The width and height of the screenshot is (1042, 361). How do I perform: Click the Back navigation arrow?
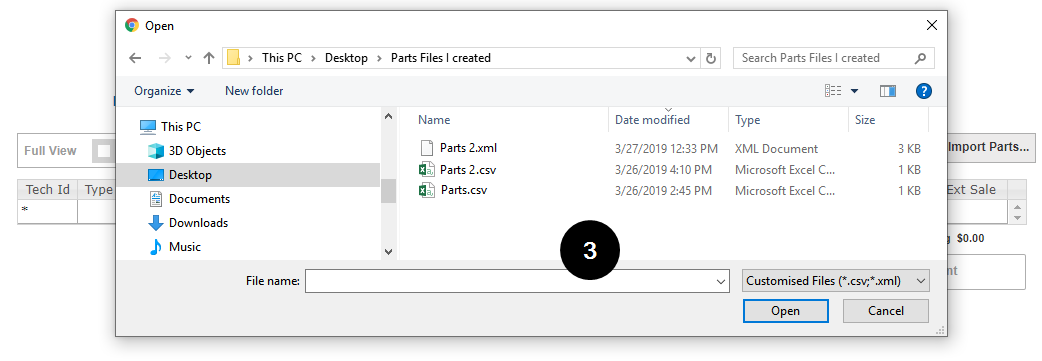pyautogui.click(x=136, y=58)
